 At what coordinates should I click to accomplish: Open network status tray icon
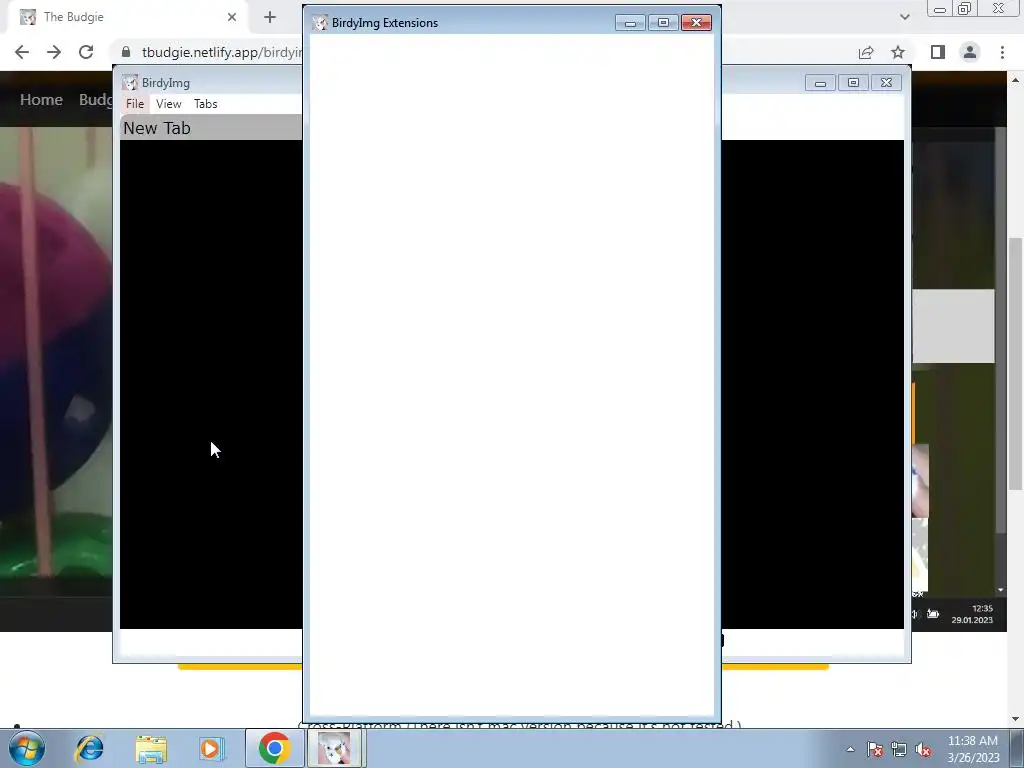coord(899,749)
